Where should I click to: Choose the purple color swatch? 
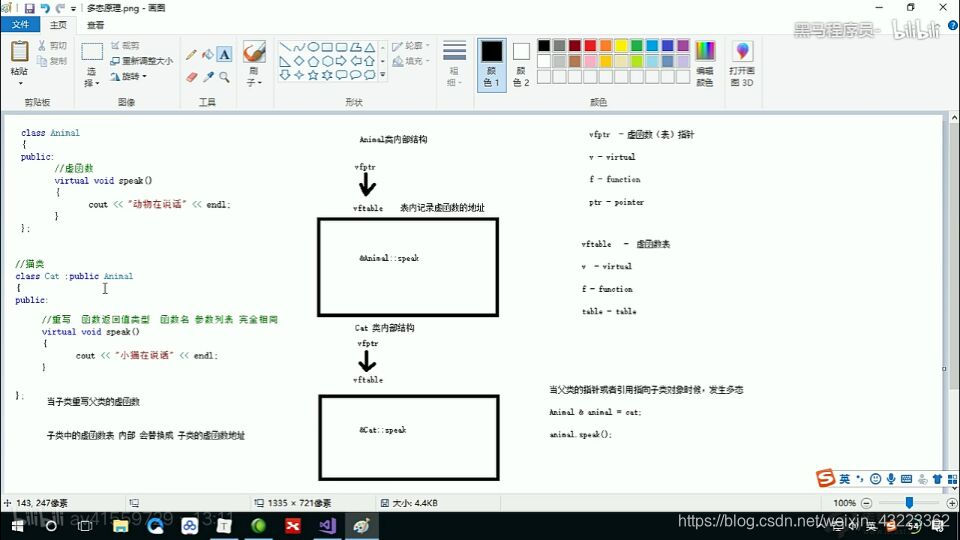coord(683,46)
